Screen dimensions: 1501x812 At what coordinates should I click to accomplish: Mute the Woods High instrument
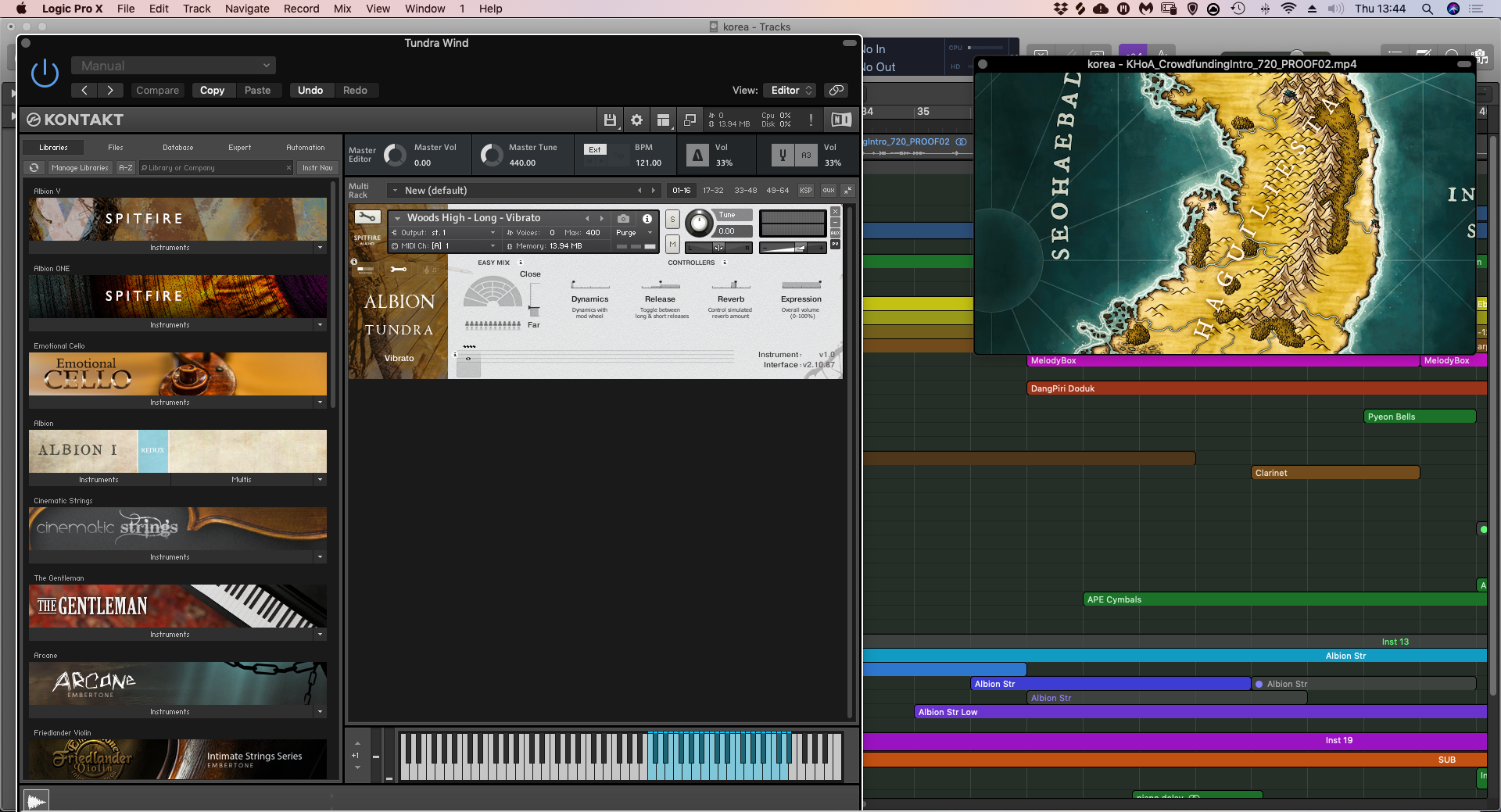point(672,245)
